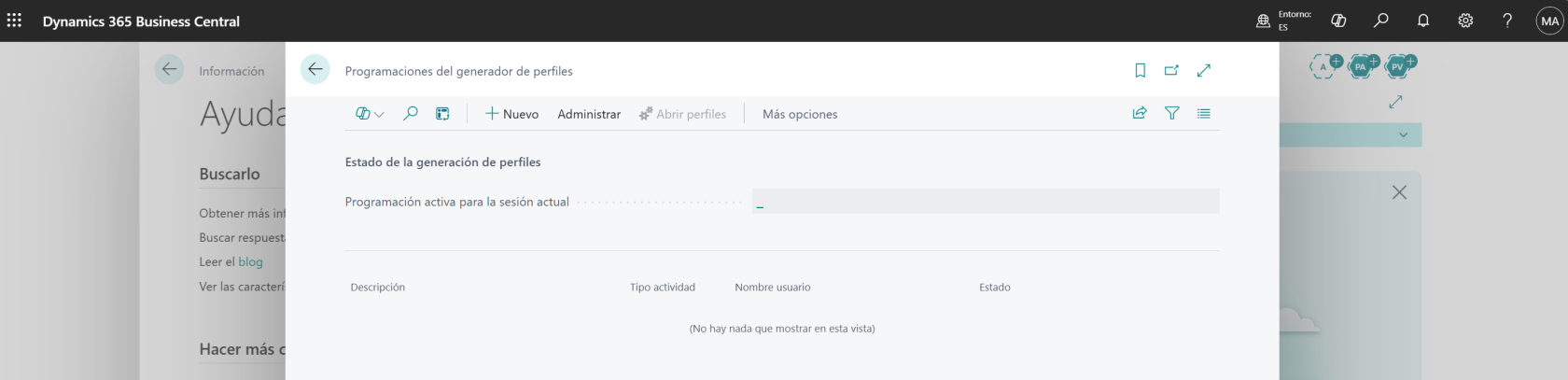Open Más opciones menu
The width and height of the screenshot is (1568, 380).
pos(800,114)
